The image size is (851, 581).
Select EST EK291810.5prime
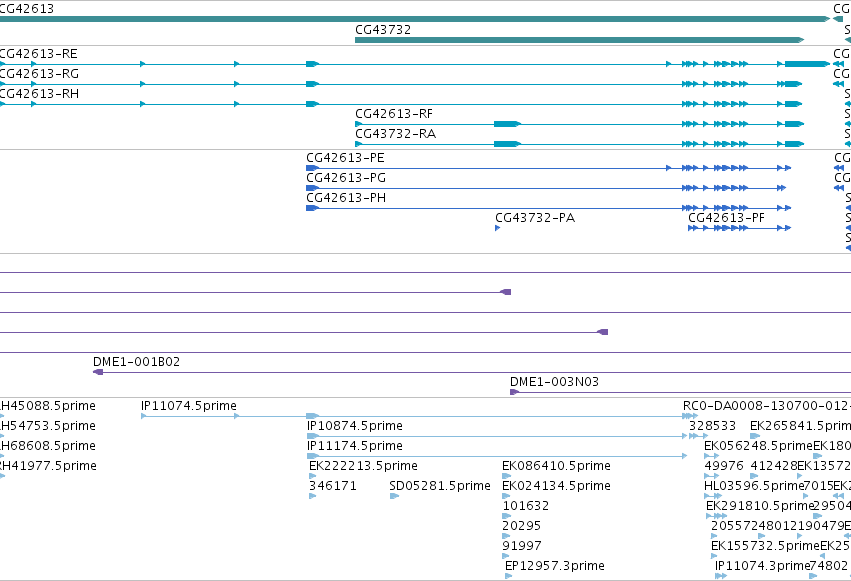tap(760, 506)
